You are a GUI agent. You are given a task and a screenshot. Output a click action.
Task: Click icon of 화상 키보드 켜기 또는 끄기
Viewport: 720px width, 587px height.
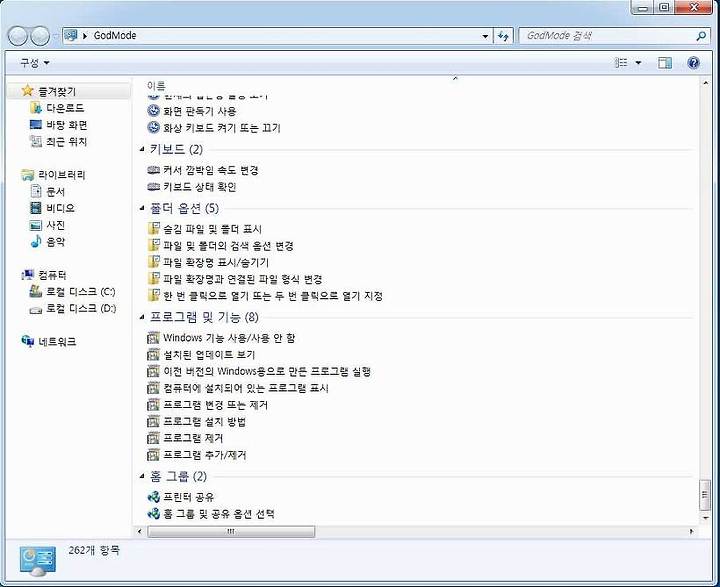pyautogui.click(x=153, y=127)
